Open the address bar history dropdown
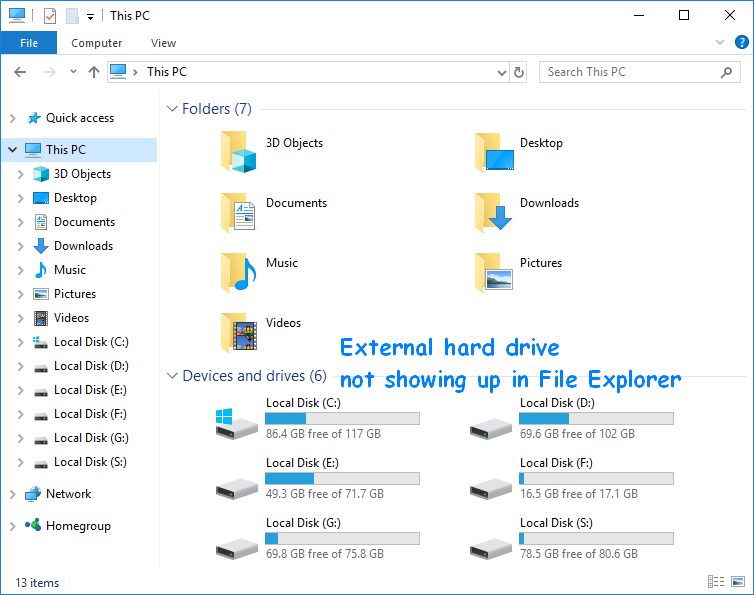Screen dimensions: 754x595 pyautogui.click(x=502, y=72)
